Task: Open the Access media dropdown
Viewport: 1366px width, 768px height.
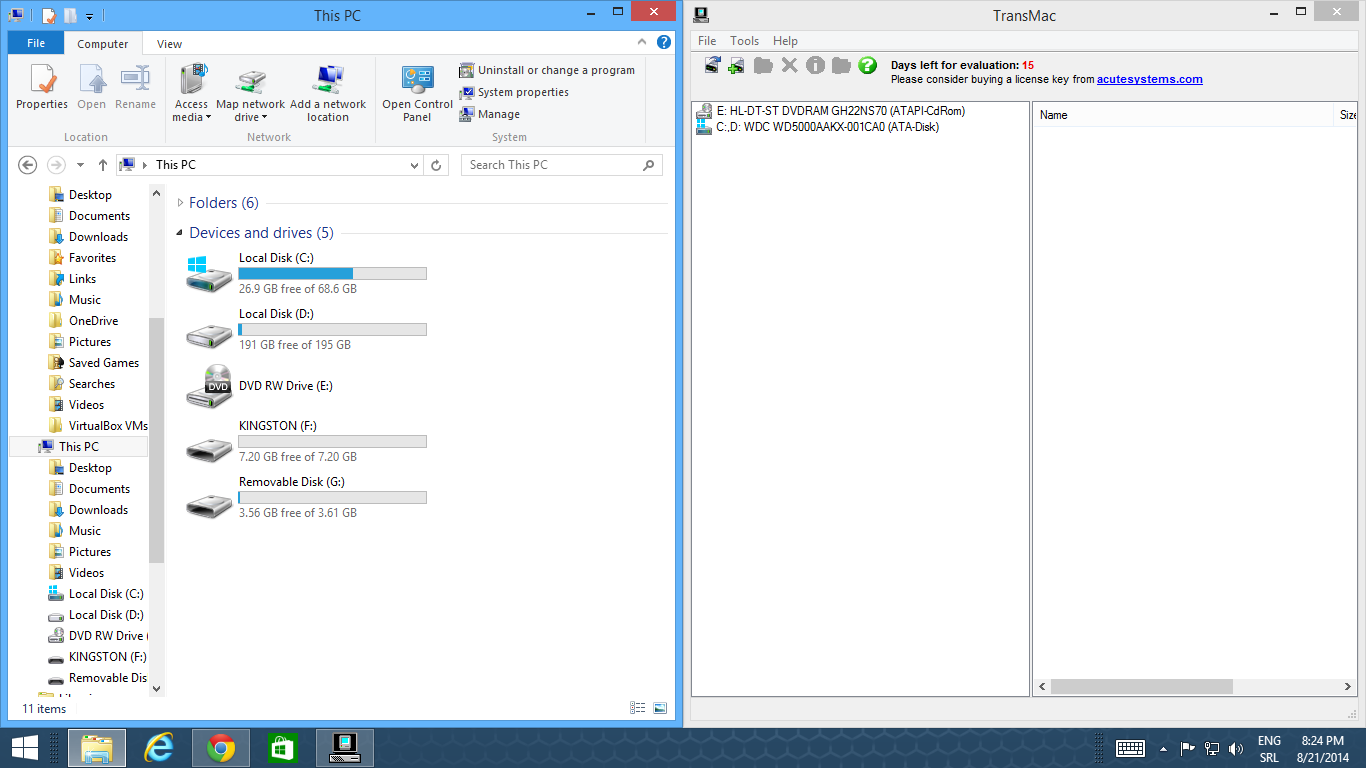Action: click(x=191, y=93)
